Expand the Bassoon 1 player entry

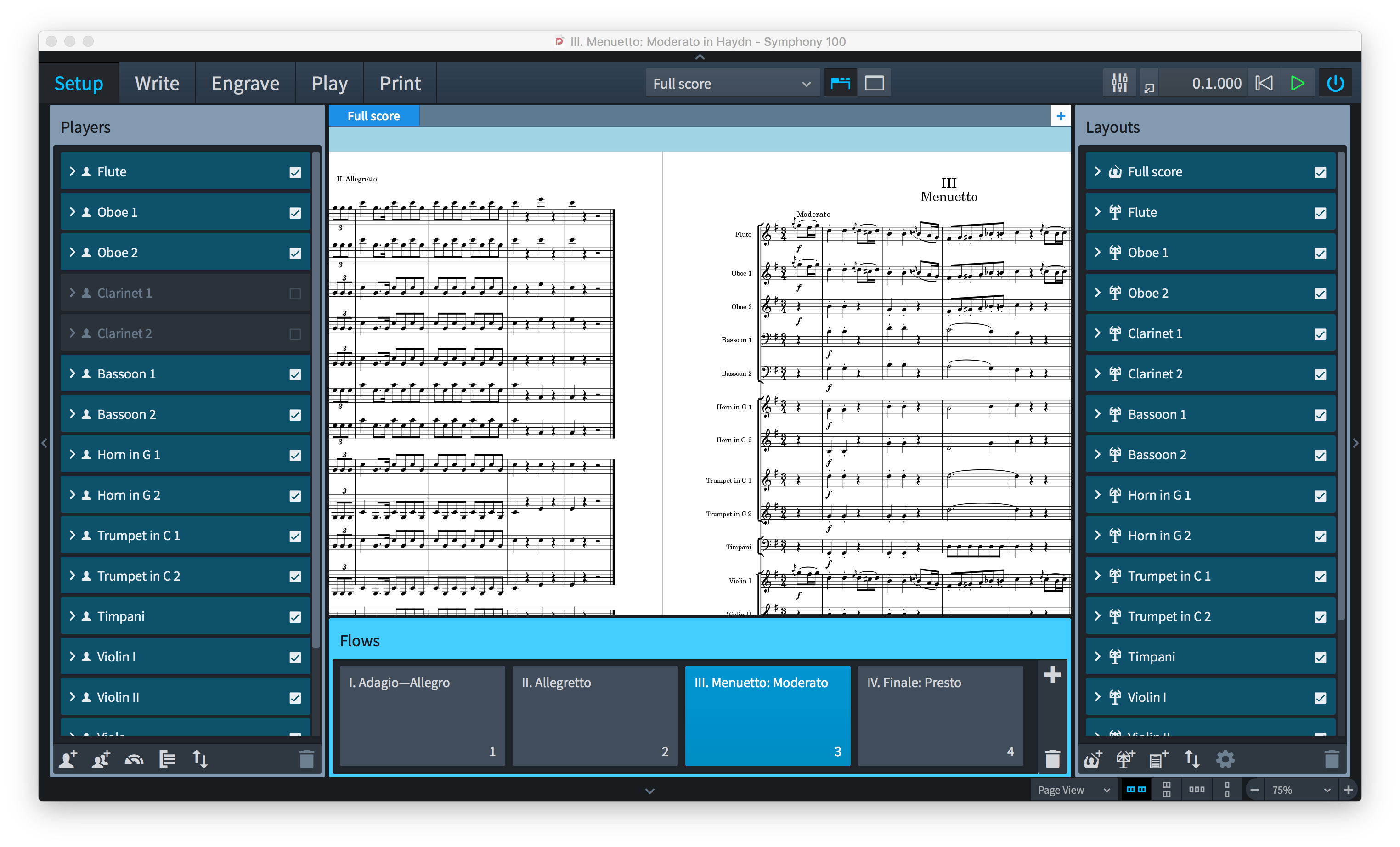click(72, 373)
